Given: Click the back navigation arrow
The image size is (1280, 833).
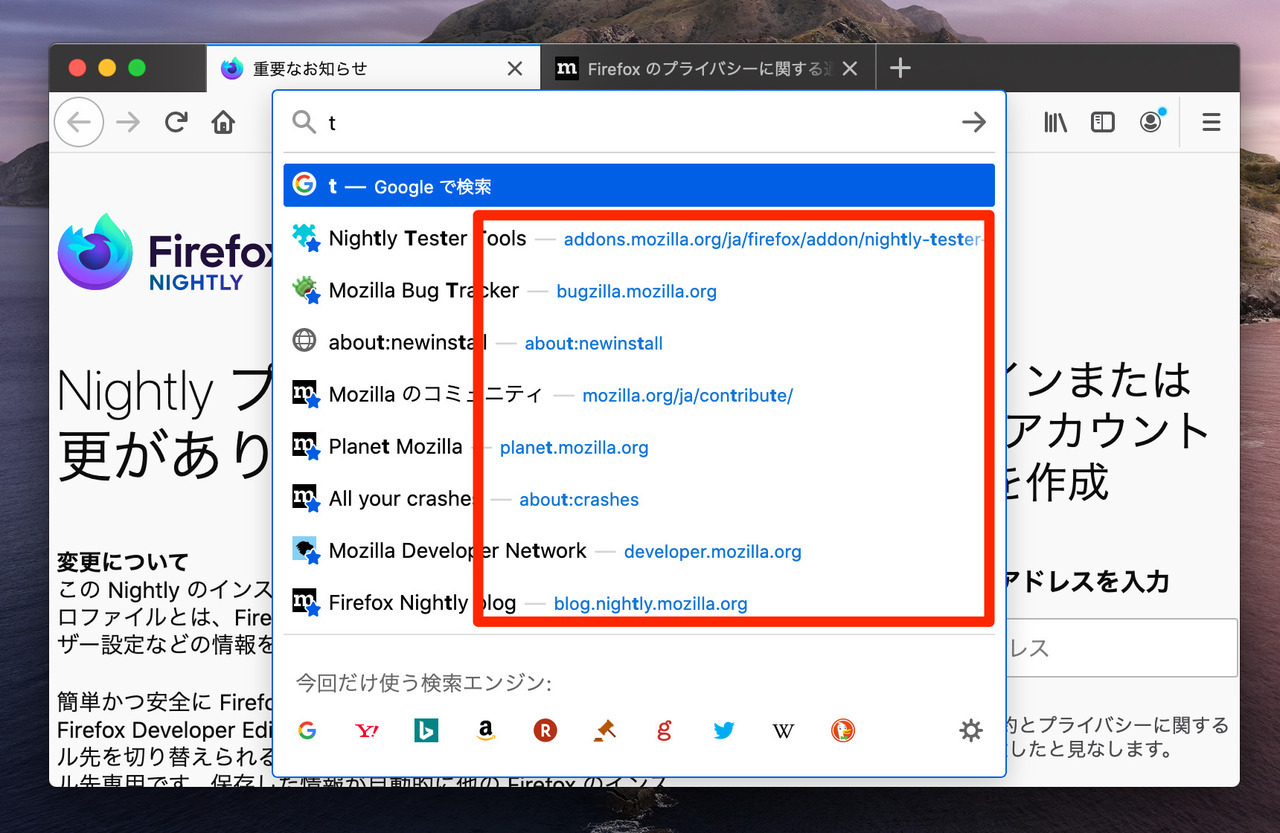Looking at the screenshot, I should click(x=79, y=122).
